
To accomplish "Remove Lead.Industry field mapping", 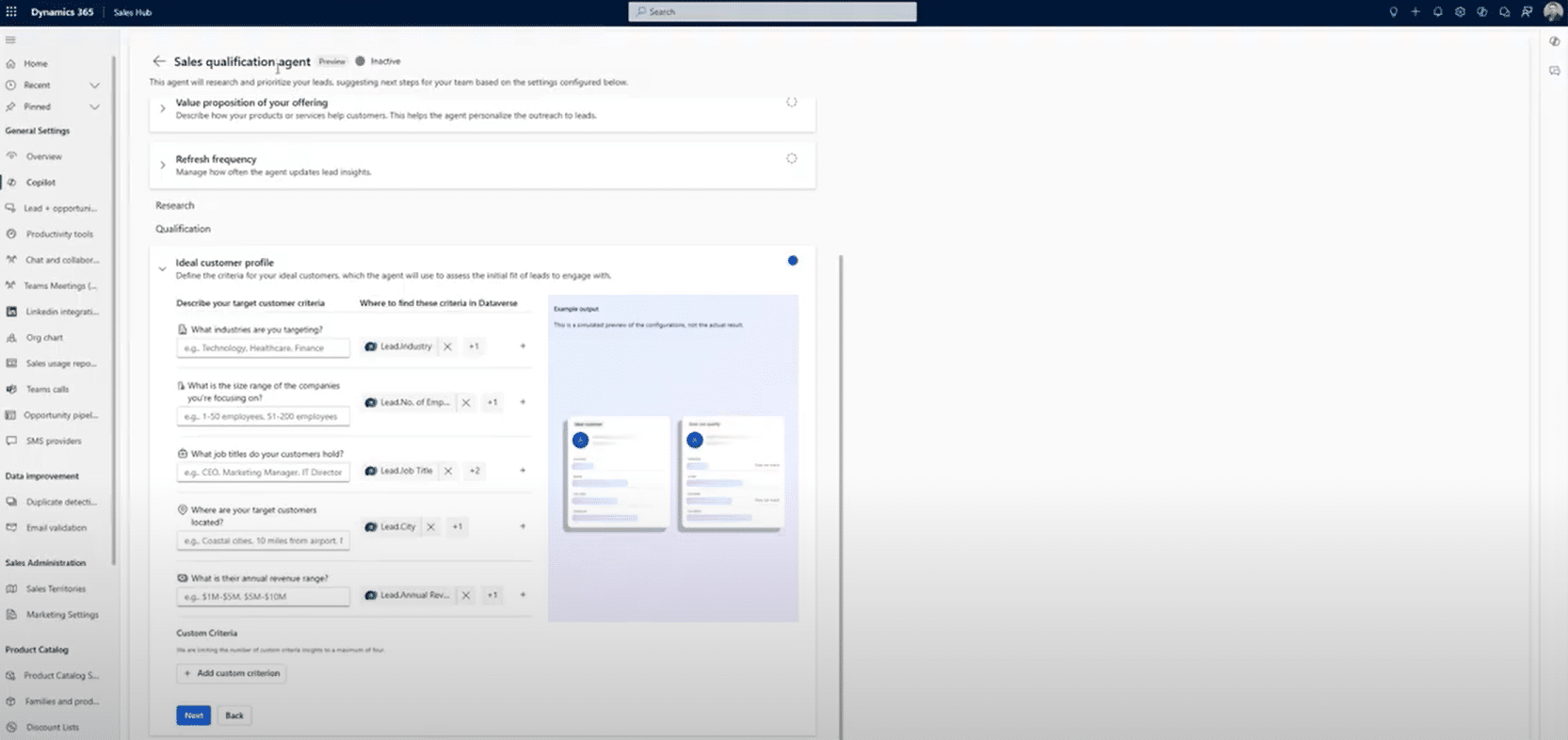I will tap(447, 346).
